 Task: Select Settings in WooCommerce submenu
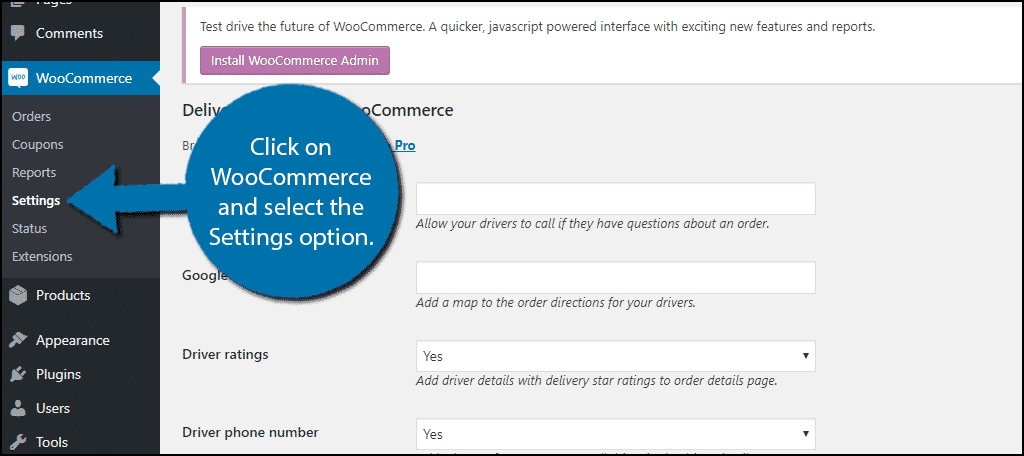(36, 201)
